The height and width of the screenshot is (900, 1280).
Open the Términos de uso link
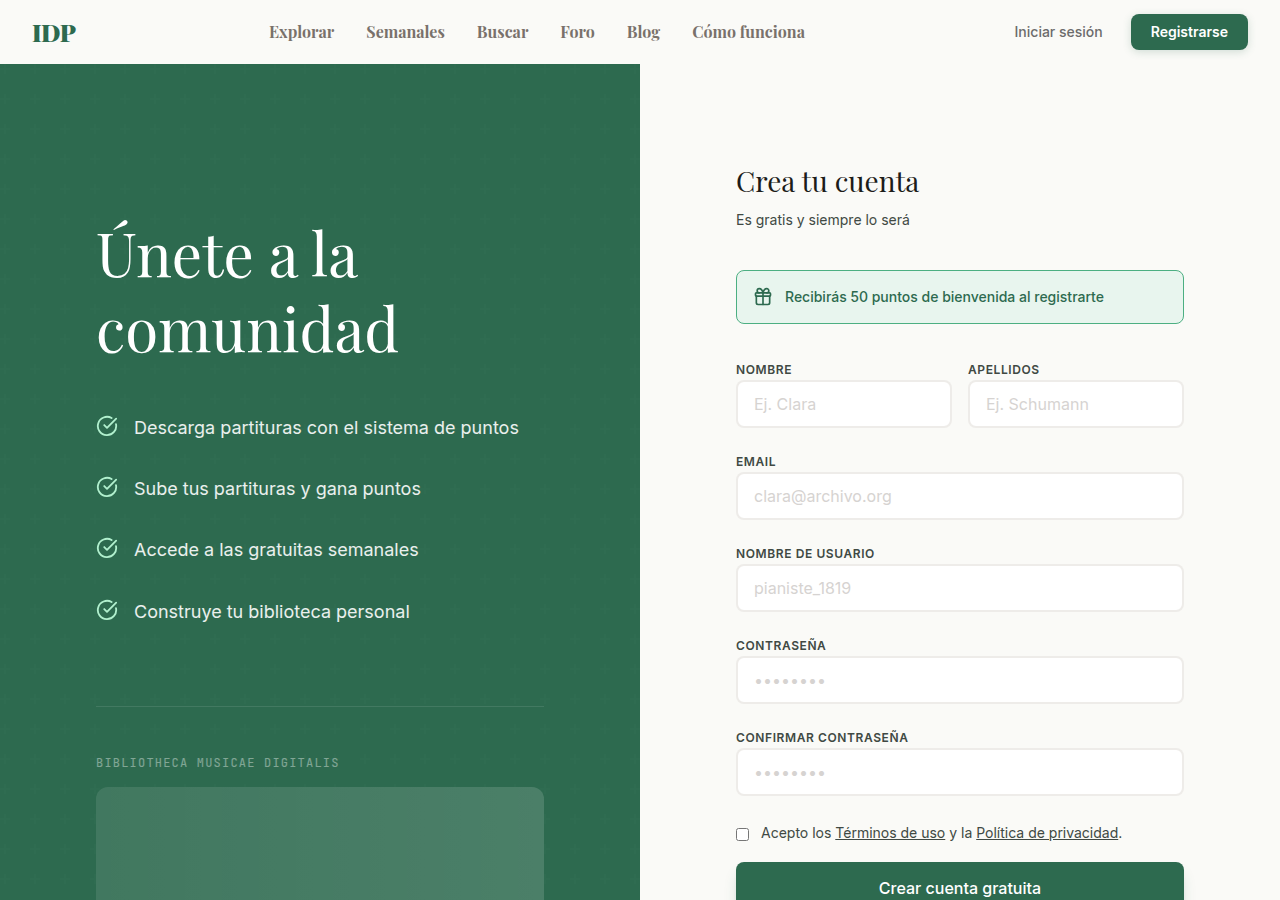point(890,833)
